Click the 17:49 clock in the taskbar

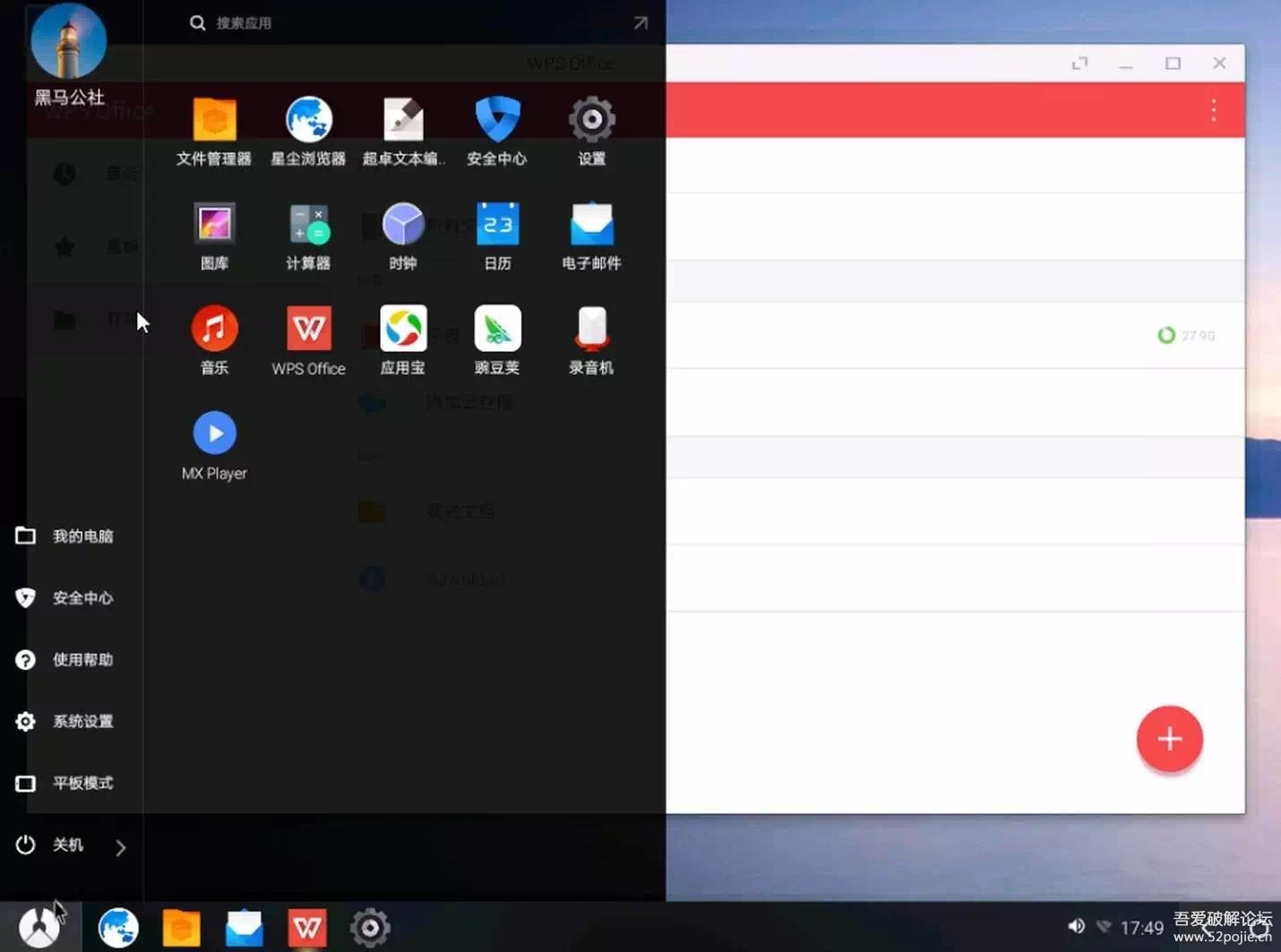click(x=1142, y=928)
